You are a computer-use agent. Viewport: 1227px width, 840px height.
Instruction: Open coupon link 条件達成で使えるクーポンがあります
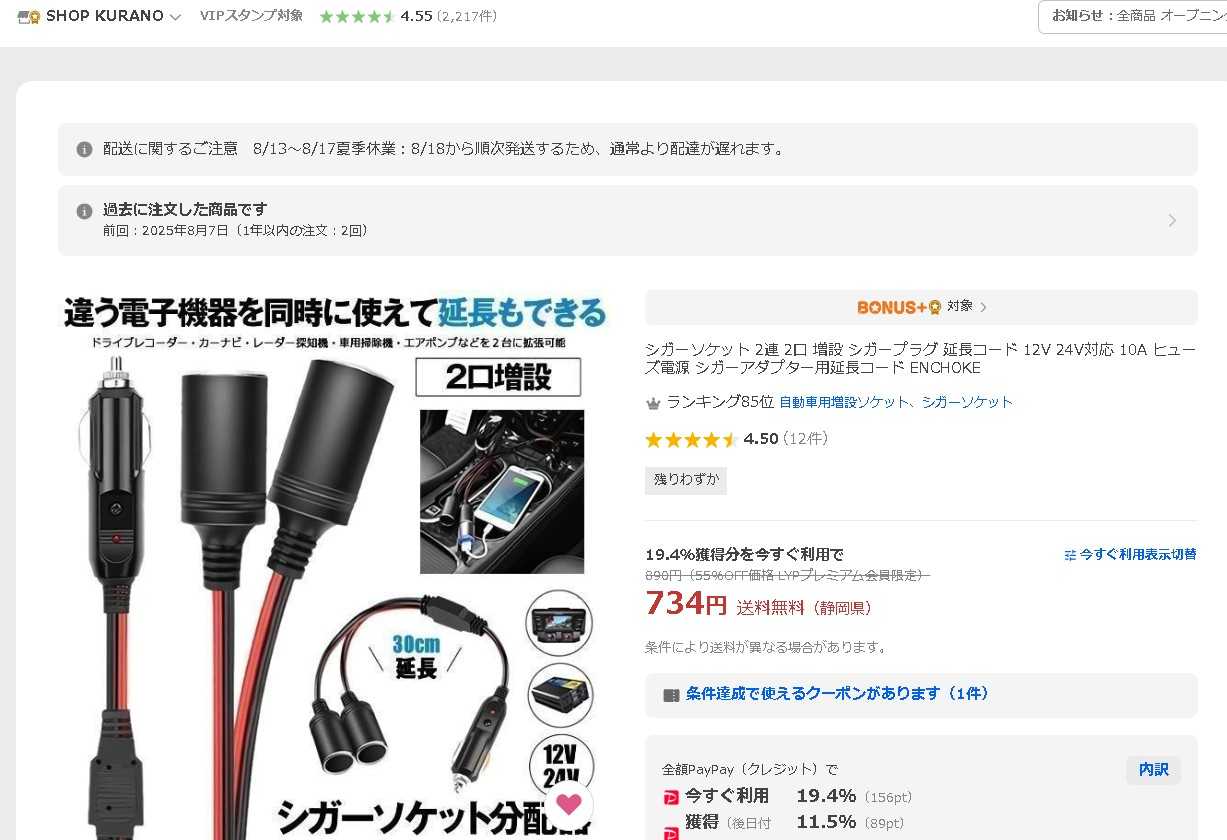(x=837, y=694)
